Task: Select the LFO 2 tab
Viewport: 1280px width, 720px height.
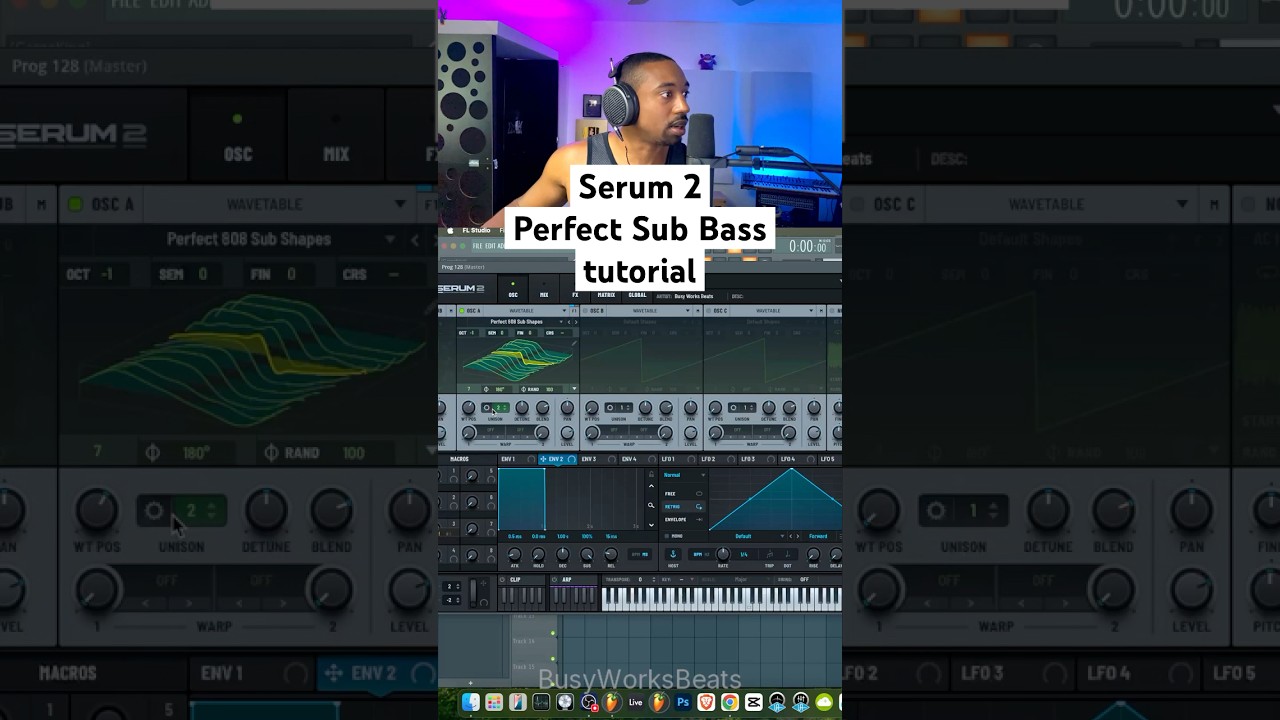Action: tap(717, 459)
